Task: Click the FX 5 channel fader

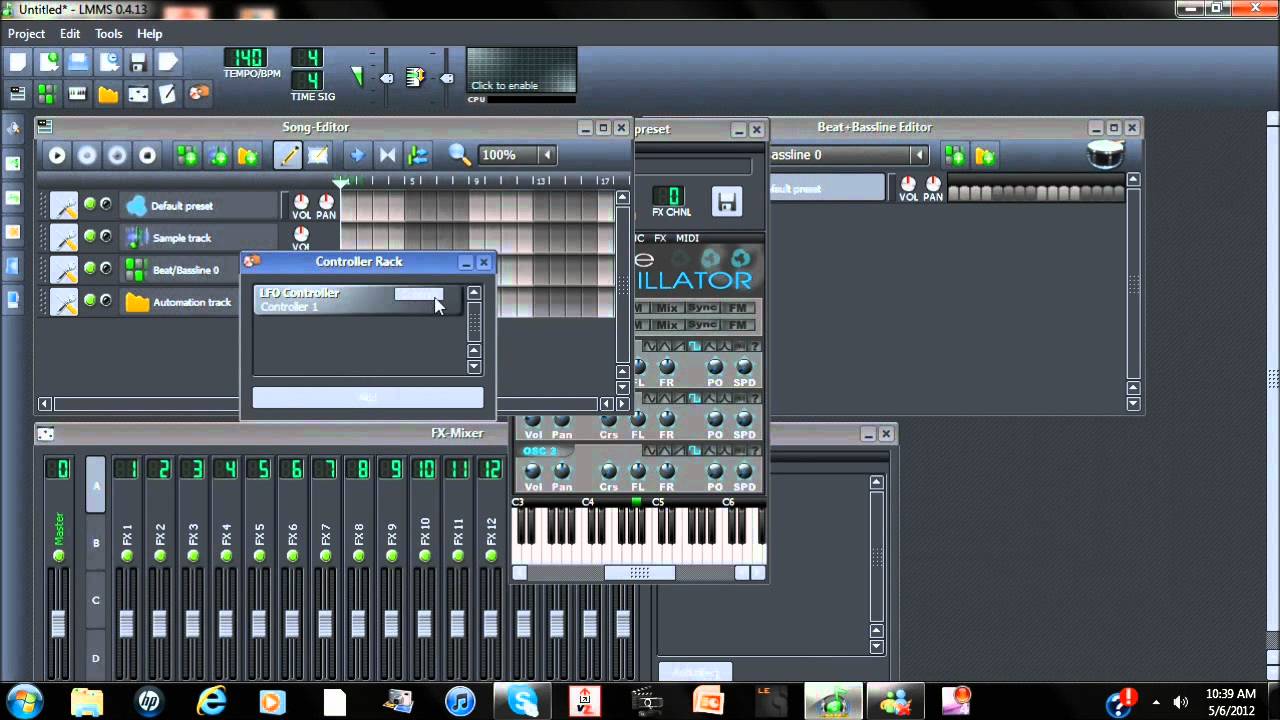Action: point(259,622)
